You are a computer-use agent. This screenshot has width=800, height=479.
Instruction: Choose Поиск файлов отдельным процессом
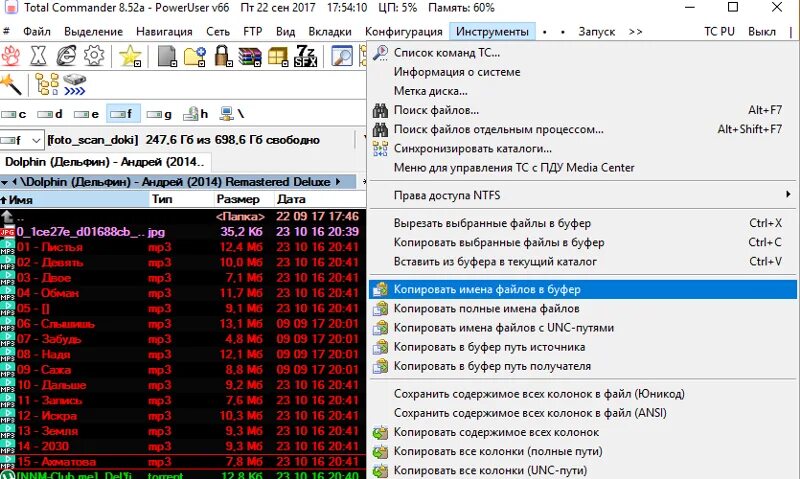click(582, 129)
